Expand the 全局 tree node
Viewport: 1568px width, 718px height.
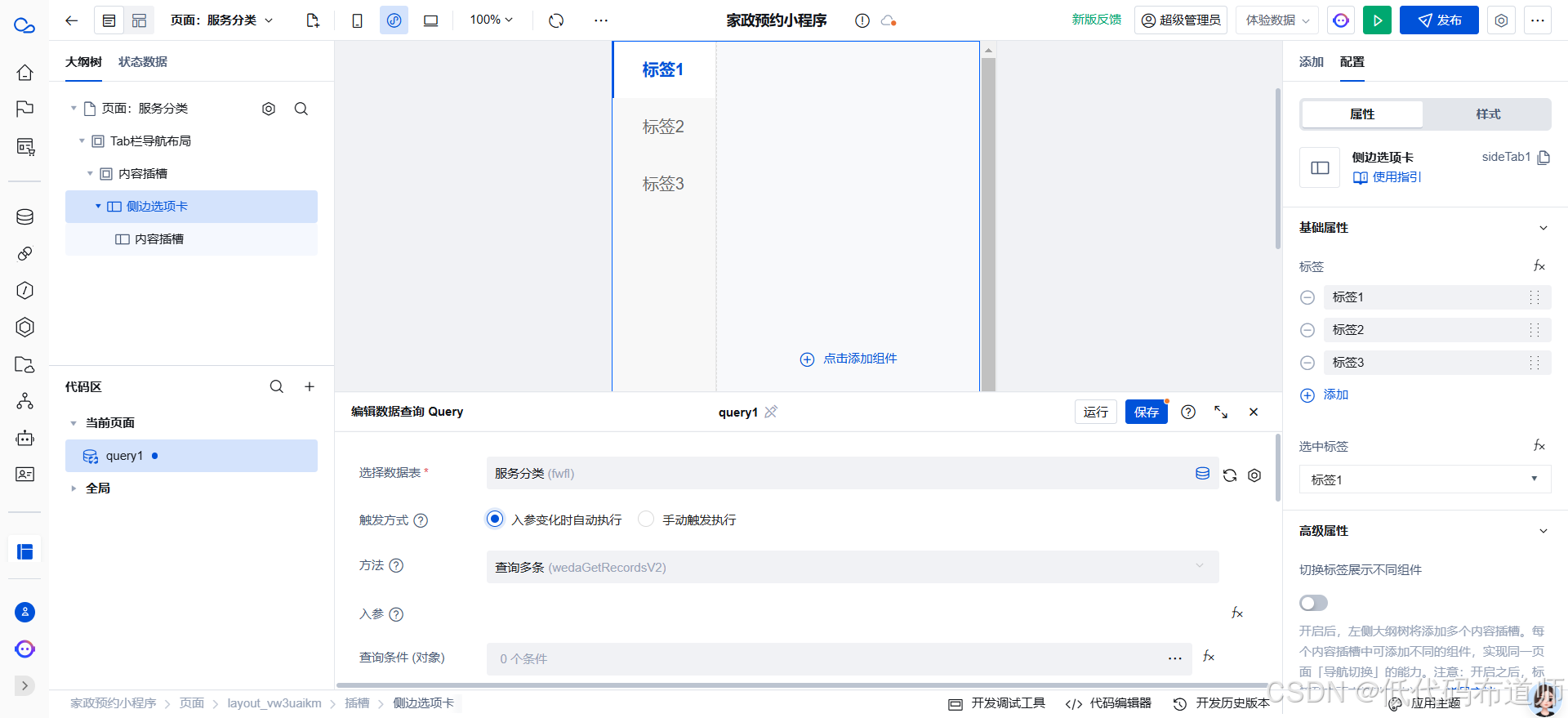(73, 488)
